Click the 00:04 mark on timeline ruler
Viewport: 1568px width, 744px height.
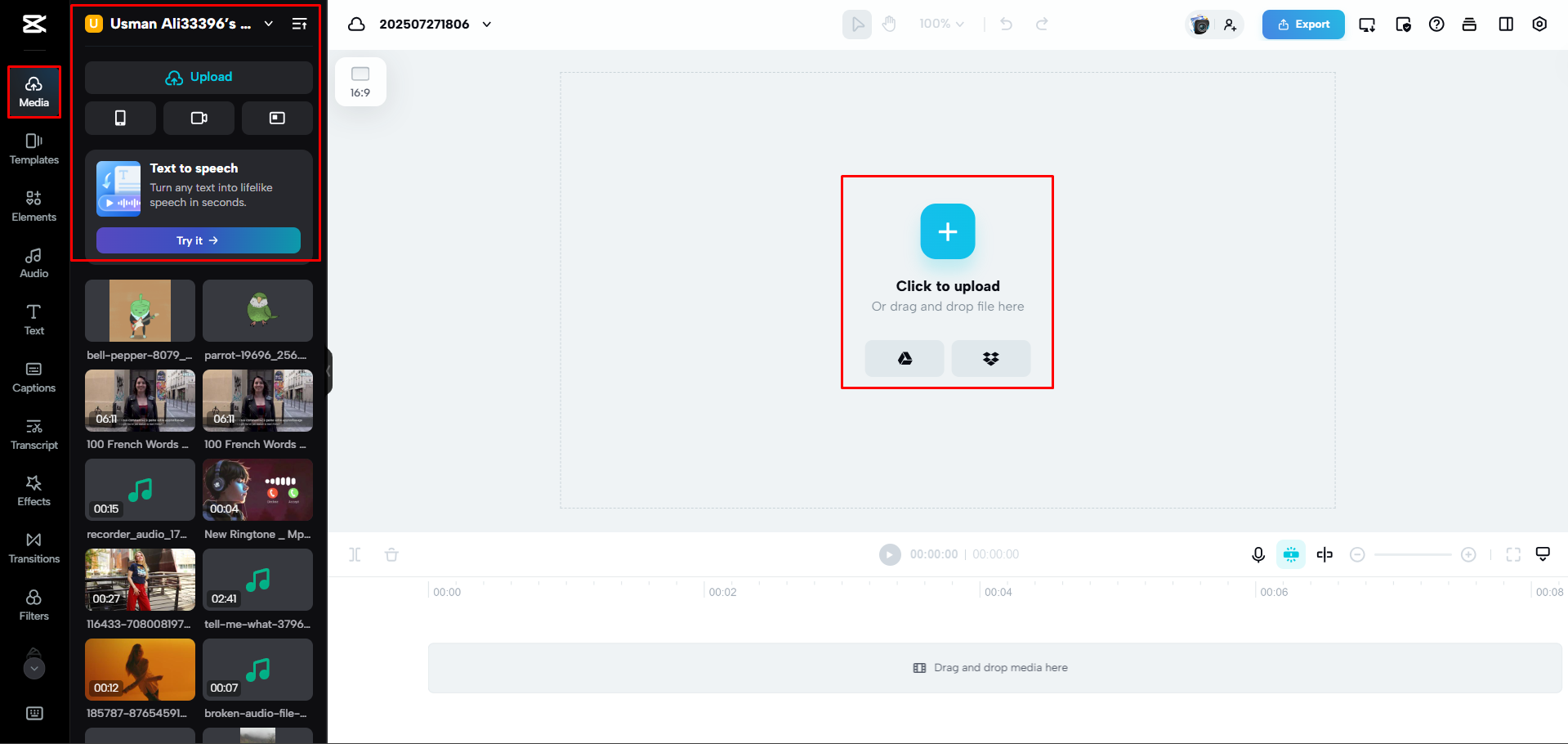tap(998, 592)
